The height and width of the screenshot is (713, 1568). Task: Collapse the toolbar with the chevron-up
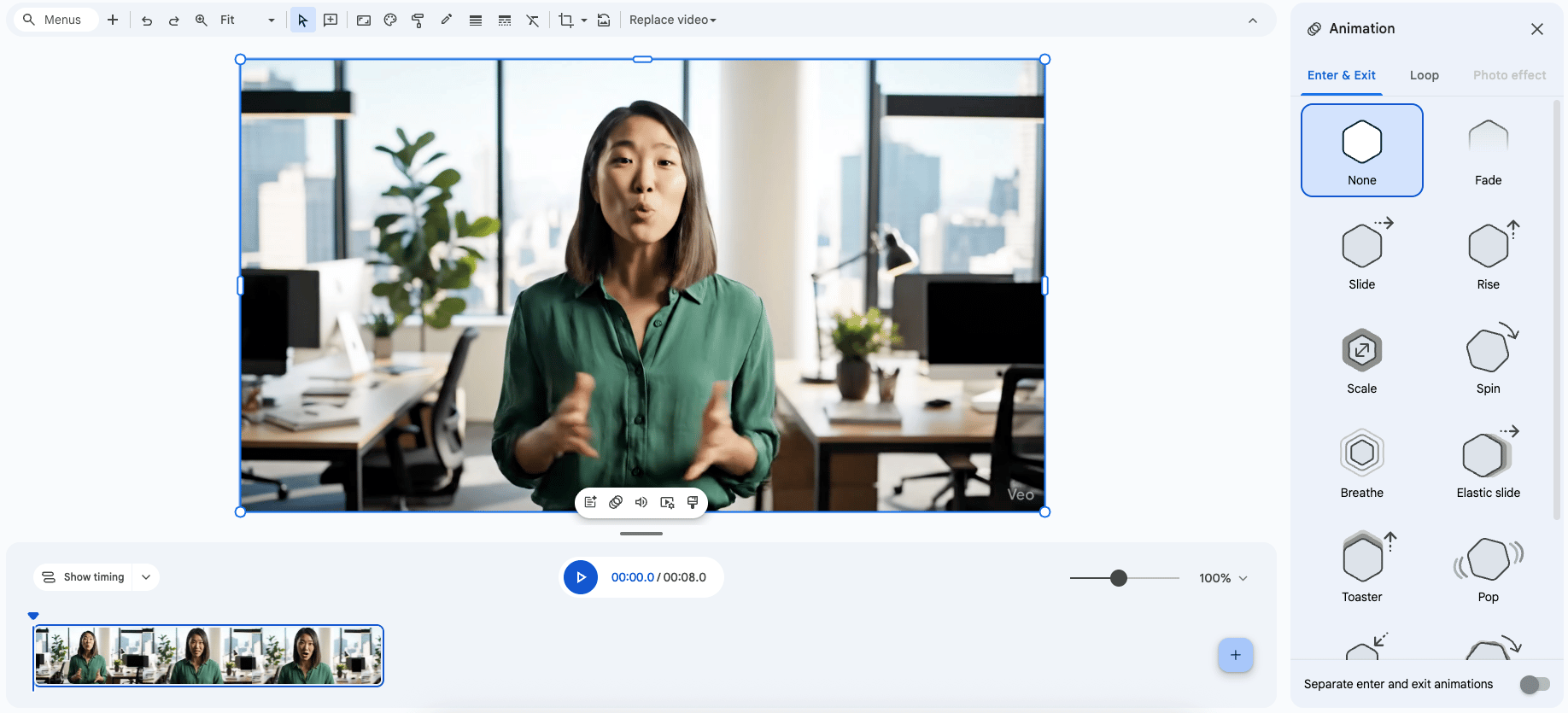click(1253, 20)
